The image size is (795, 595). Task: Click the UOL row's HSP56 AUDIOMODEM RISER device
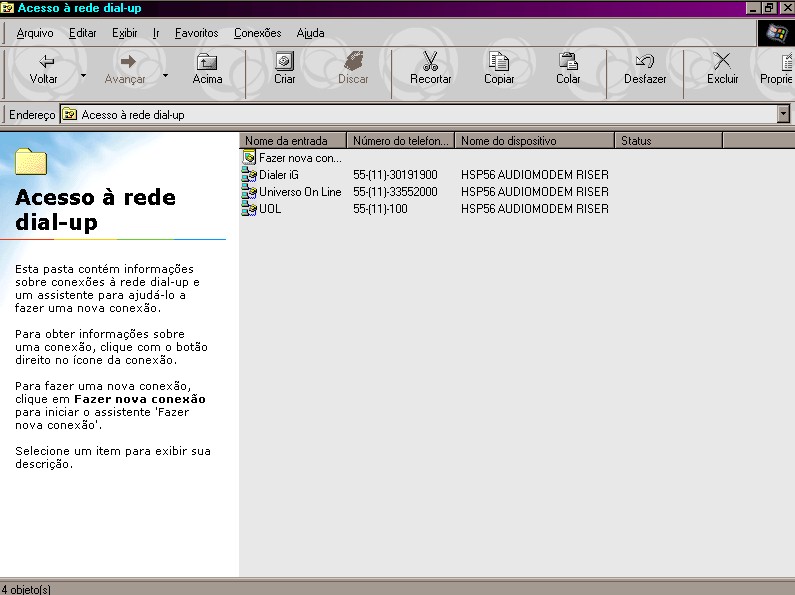point(534,209)
